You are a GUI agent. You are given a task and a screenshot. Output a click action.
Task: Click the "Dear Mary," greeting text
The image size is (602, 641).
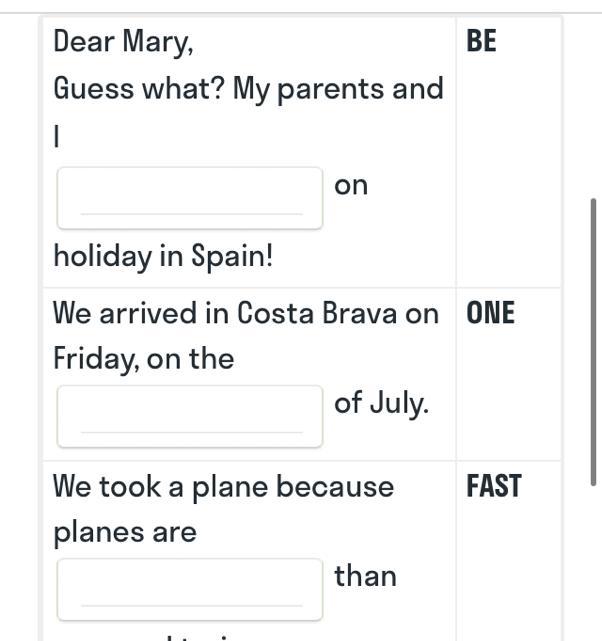123,42
